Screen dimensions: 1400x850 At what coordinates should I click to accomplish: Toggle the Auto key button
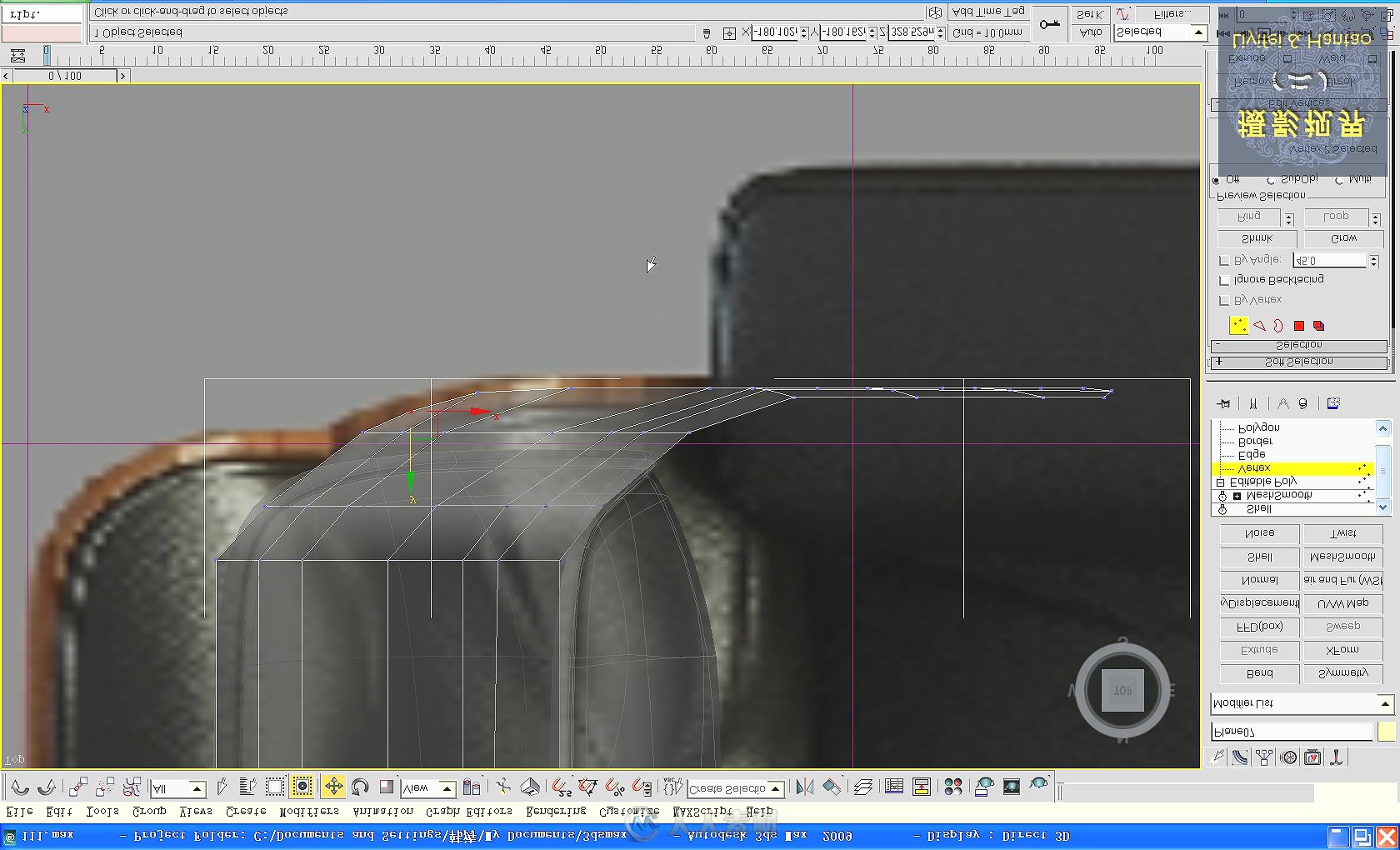point(1091,32)
